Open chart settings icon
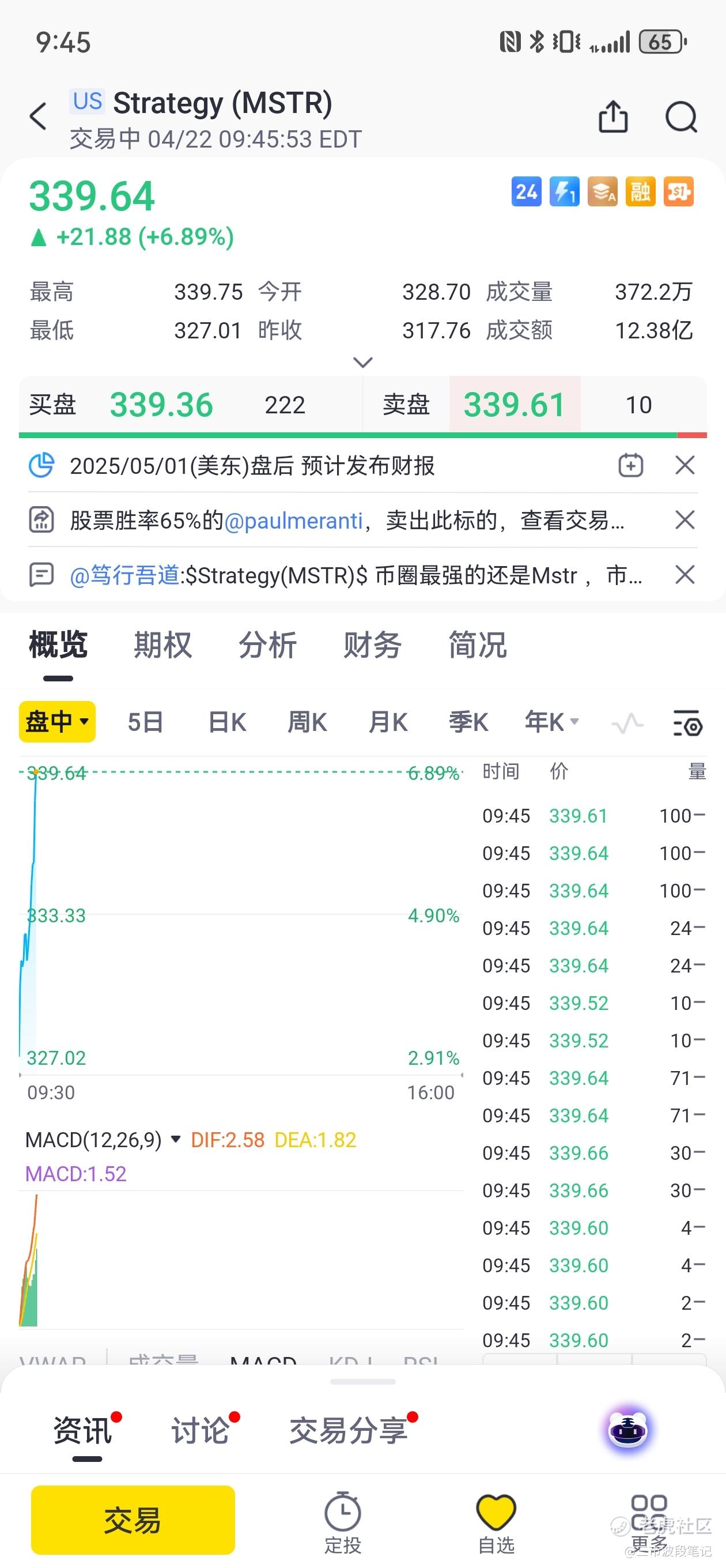The image size is (726, 1568). tap(687, 722)
